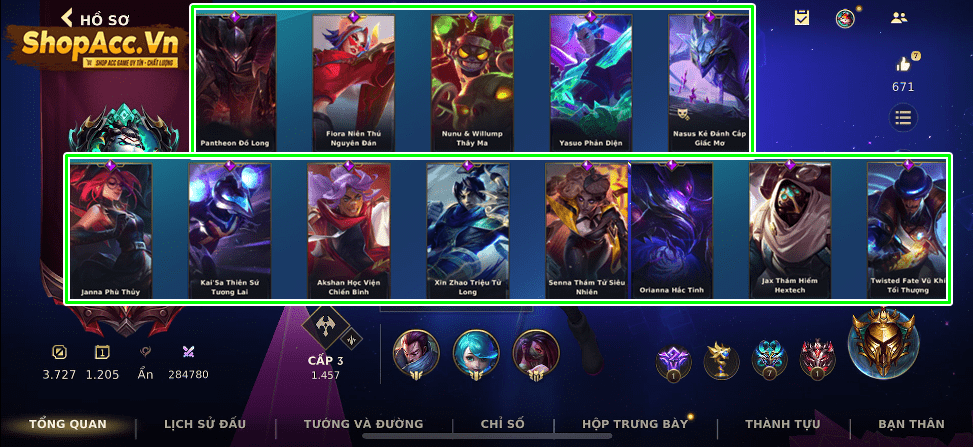Switch to the Thành Tựu tab
The image size is (973, 447).
(x=782, y=425)
